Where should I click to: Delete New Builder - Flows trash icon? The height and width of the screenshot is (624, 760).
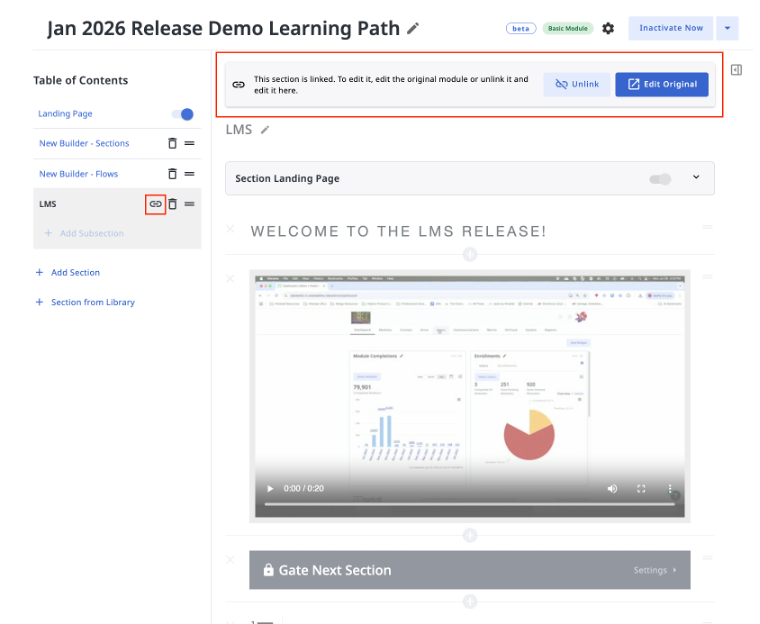tap(172, 174)
